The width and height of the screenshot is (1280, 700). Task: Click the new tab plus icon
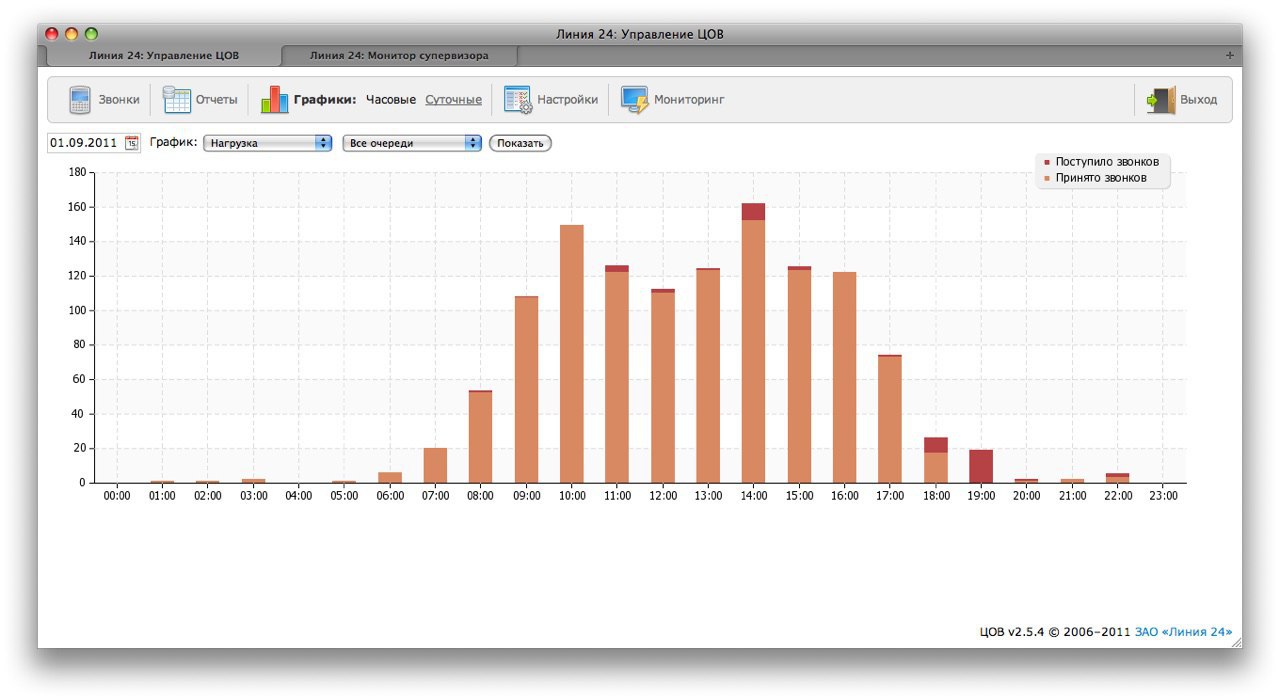pos(1230,55)
